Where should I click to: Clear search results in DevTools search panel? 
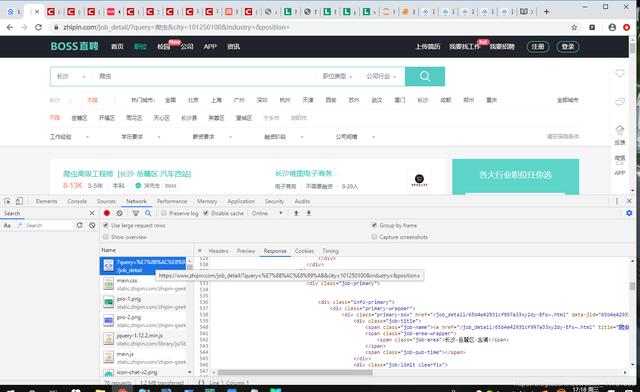pos(92,225)
